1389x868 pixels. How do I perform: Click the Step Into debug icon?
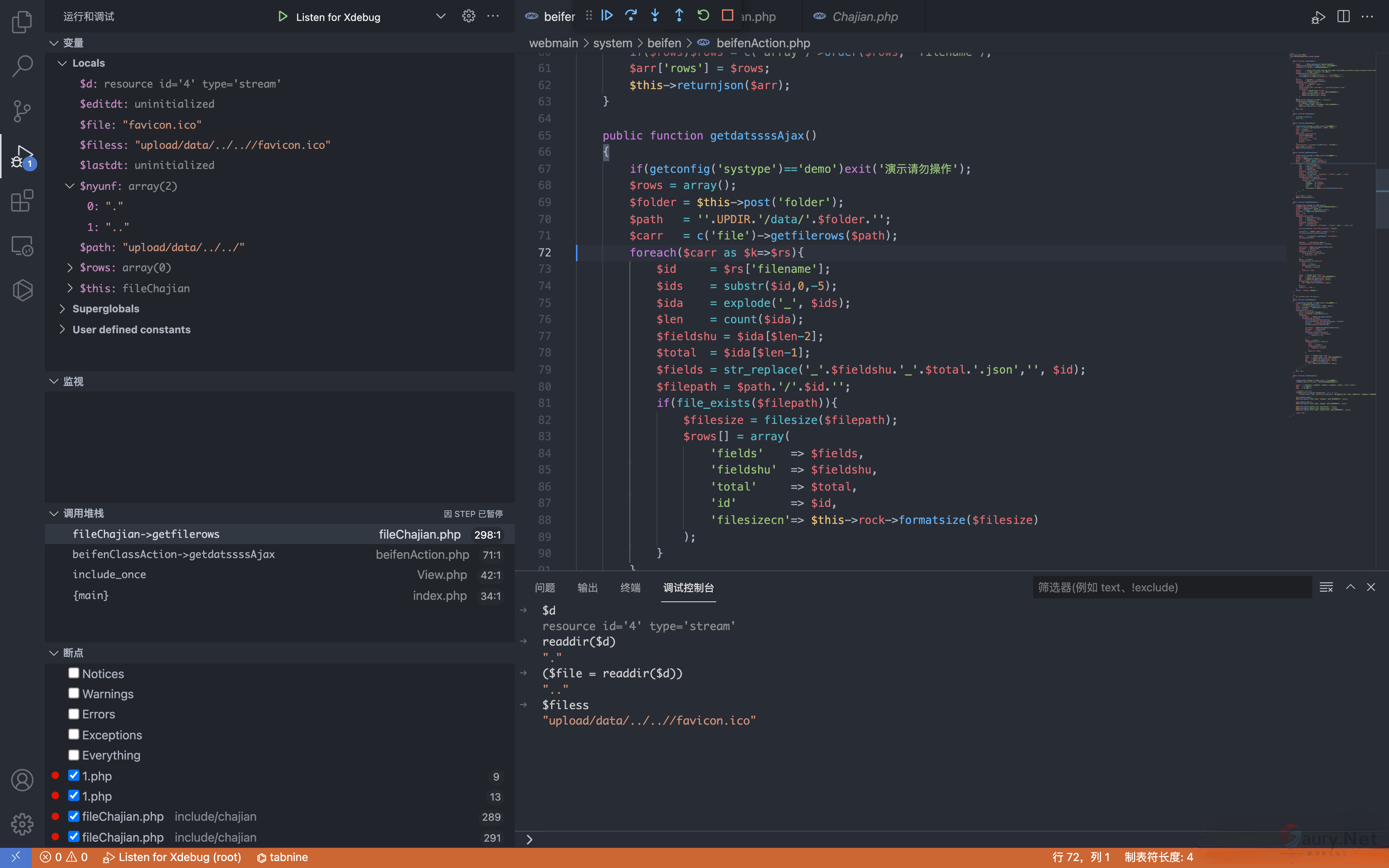(655, 15)
